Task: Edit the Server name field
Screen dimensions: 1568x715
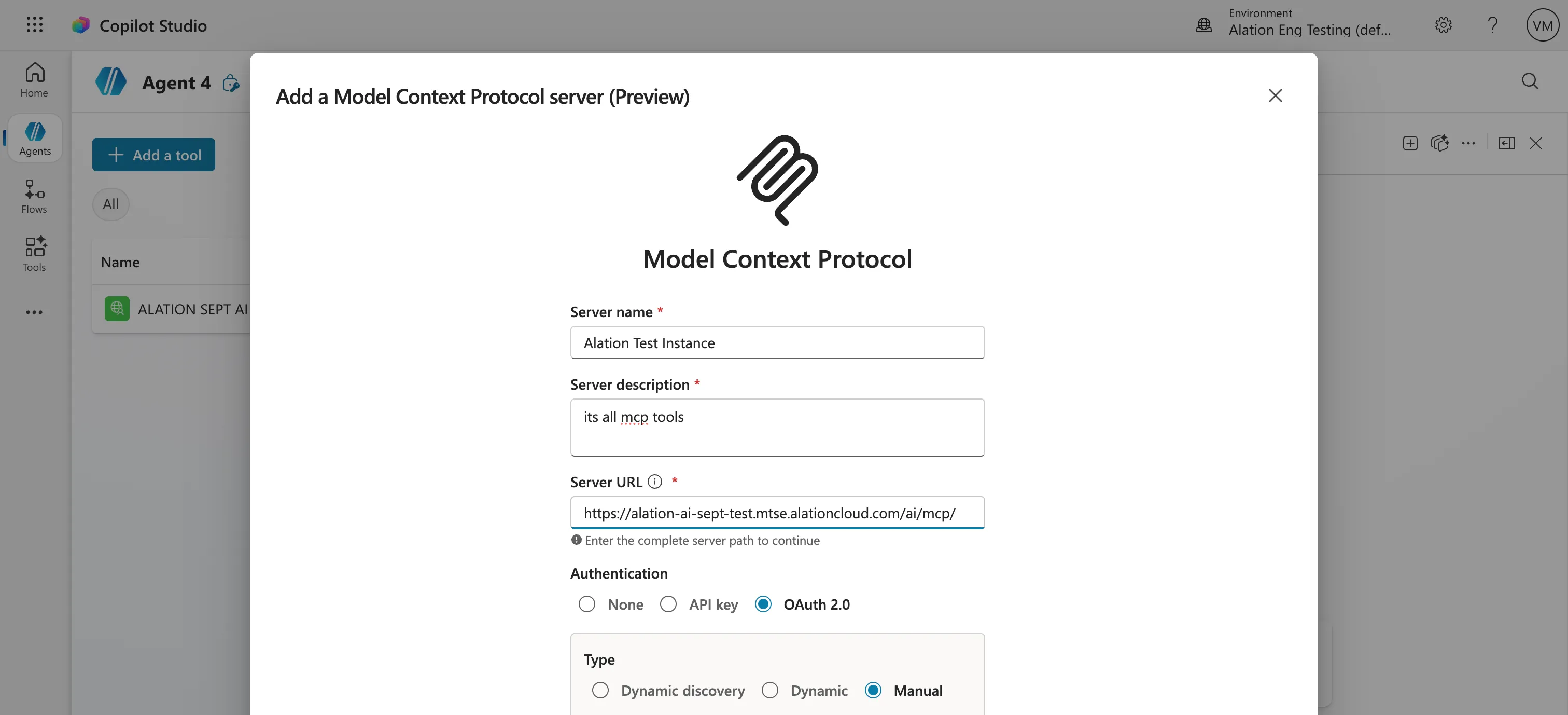Action: [x=777, y=342]
